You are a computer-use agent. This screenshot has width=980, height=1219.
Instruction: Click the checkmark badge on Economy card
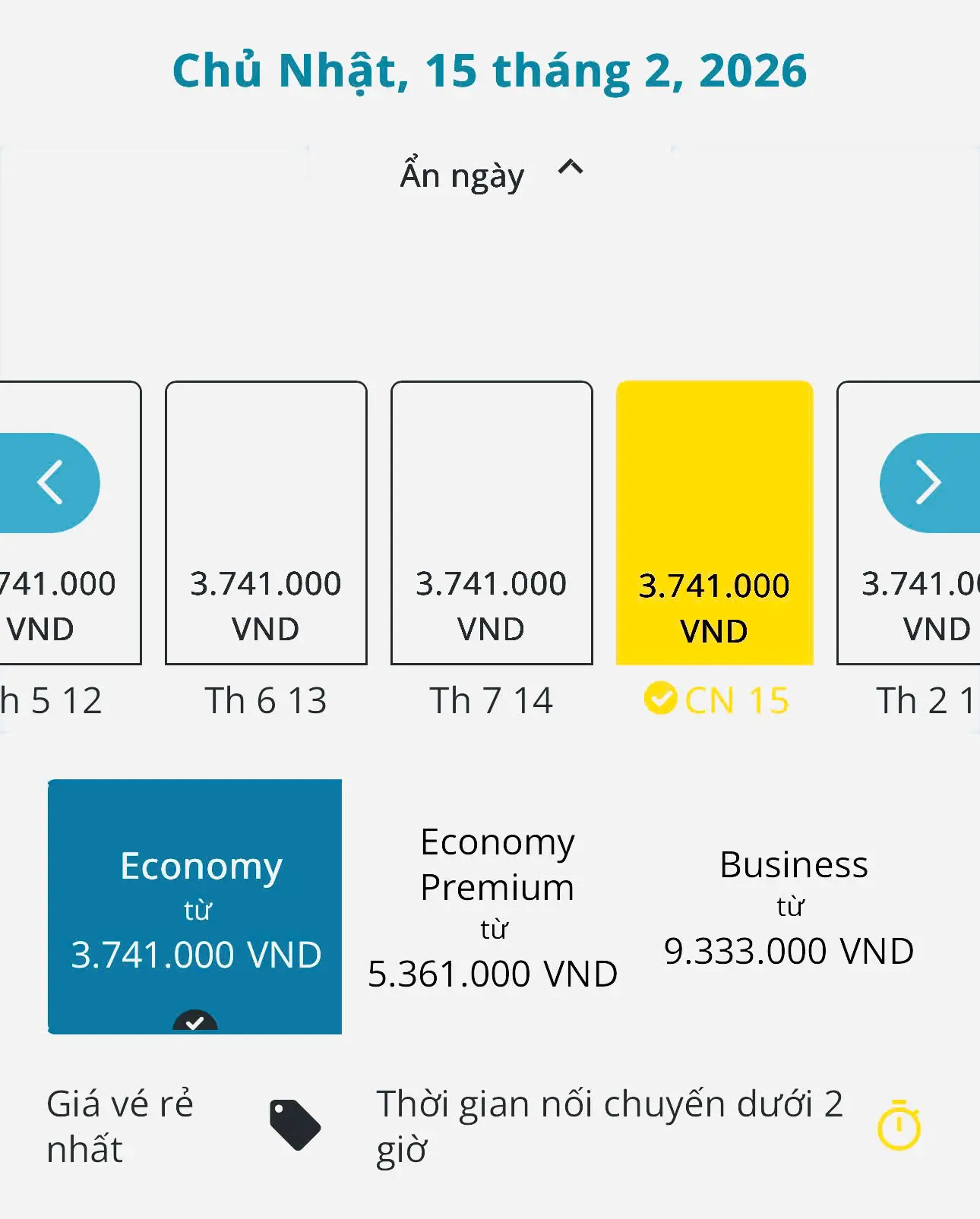[195, 1021]
